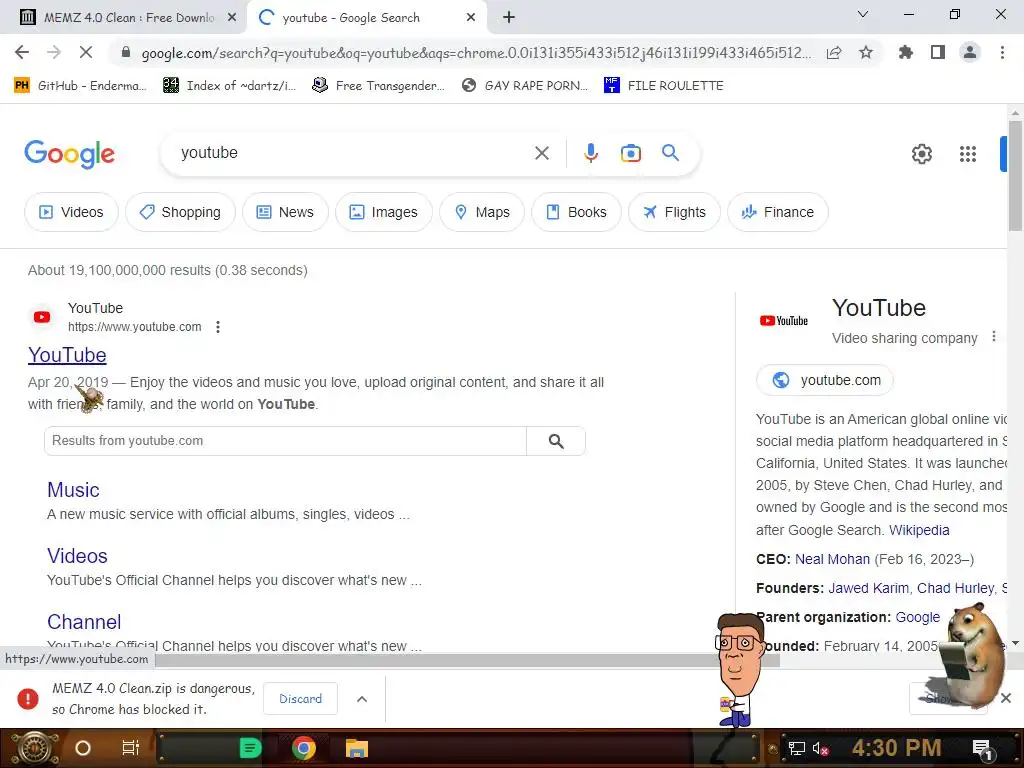The height and width of the screenshot is (768, 1024).
Task: Stop the page from loading
Action: coord(86,52)
